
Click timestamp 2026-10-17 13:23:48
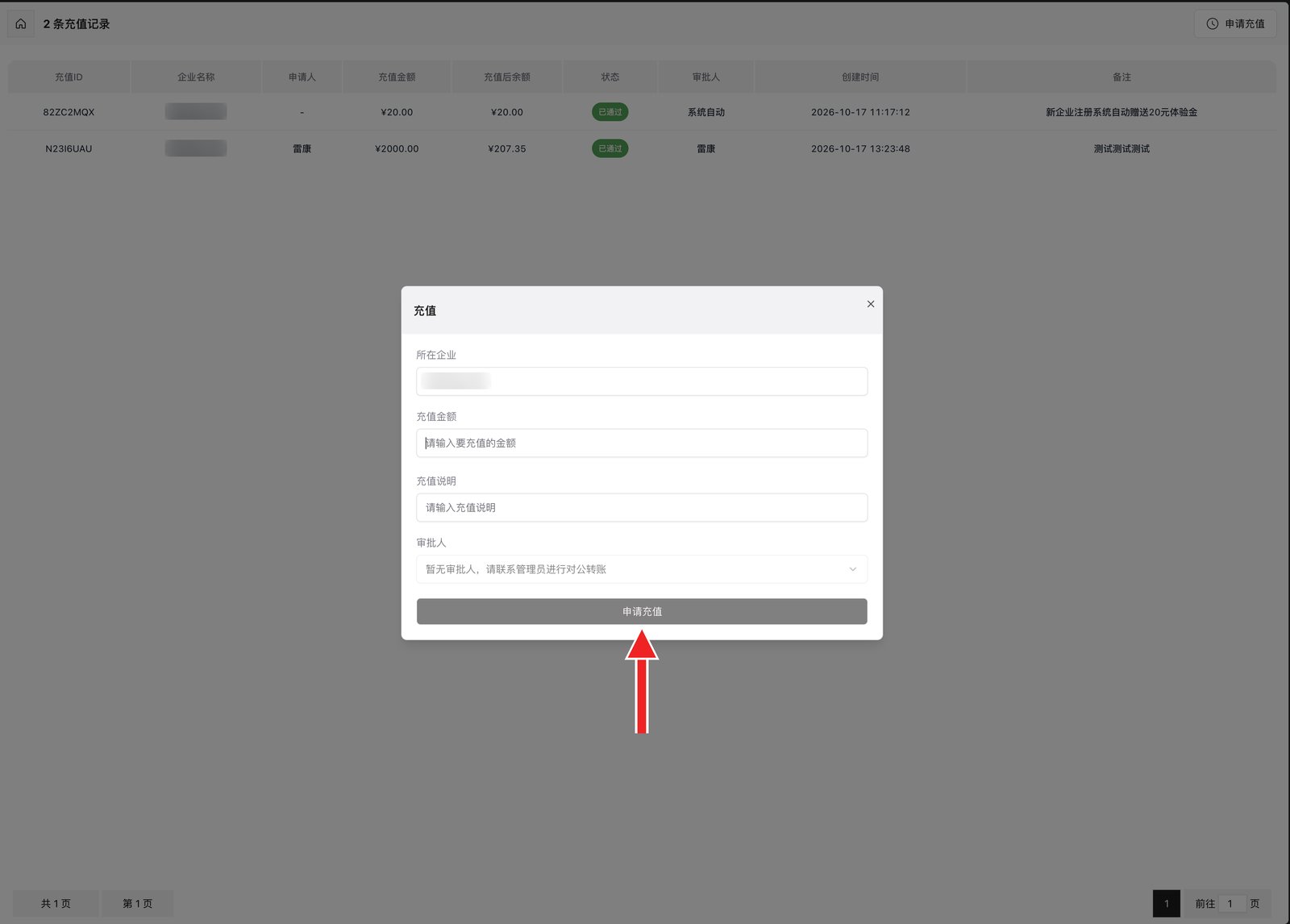860,148
